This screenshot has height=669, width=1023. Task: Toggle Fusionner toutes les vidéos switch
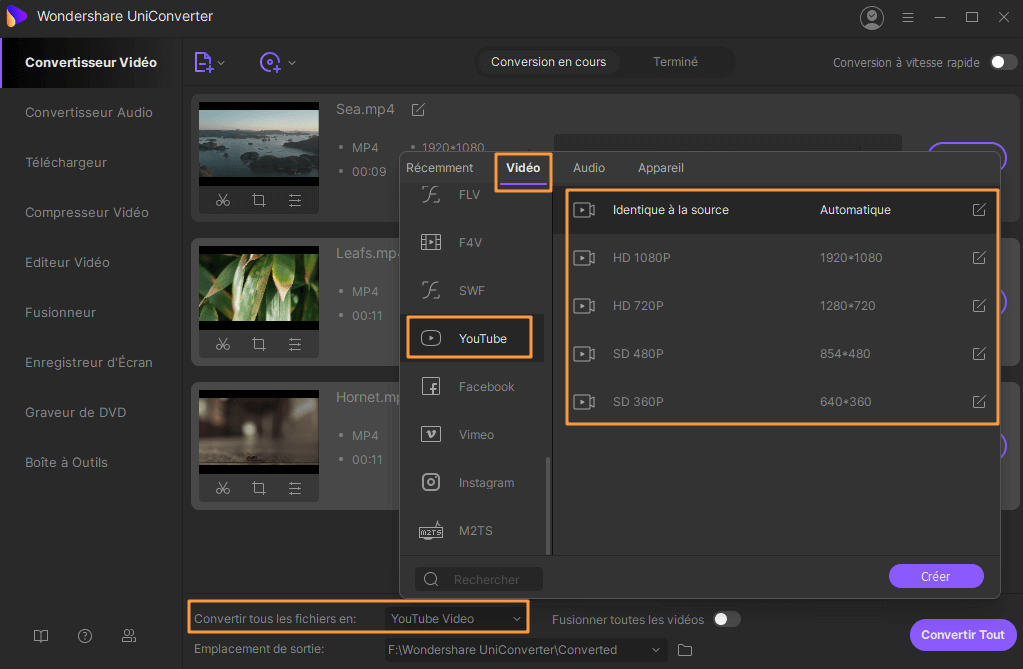pyautogui.click(x=727, y=619)
